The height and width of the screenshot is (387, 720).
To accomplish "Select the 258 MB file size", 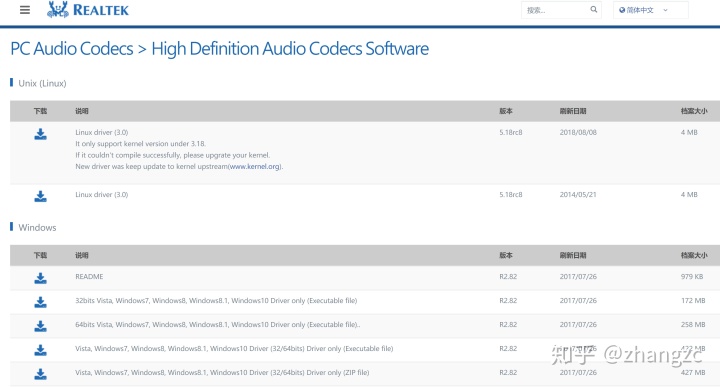I will (693, 325).
